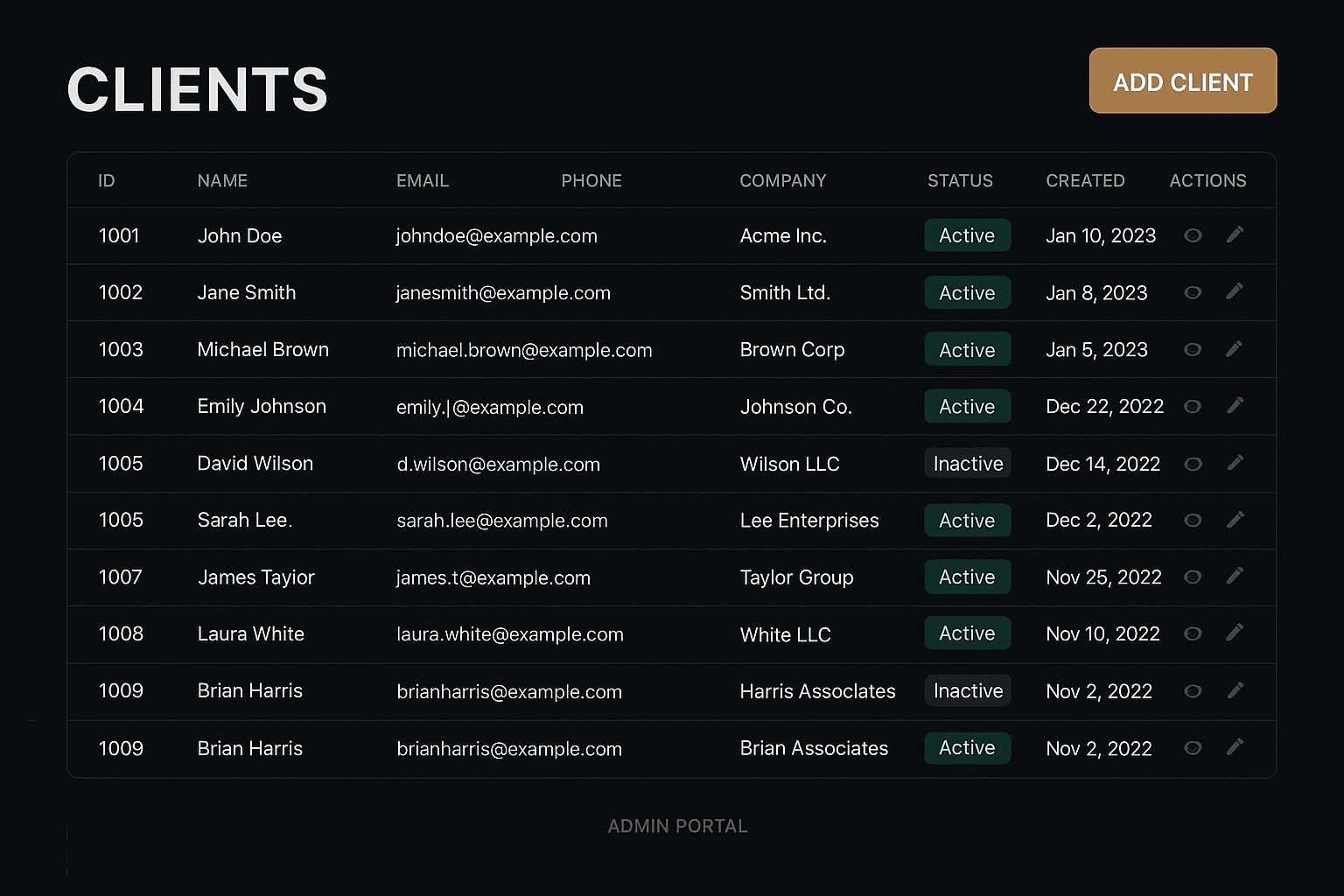
Task: Click the eye icon for Harris Associates
Action: pos(1193,690)
